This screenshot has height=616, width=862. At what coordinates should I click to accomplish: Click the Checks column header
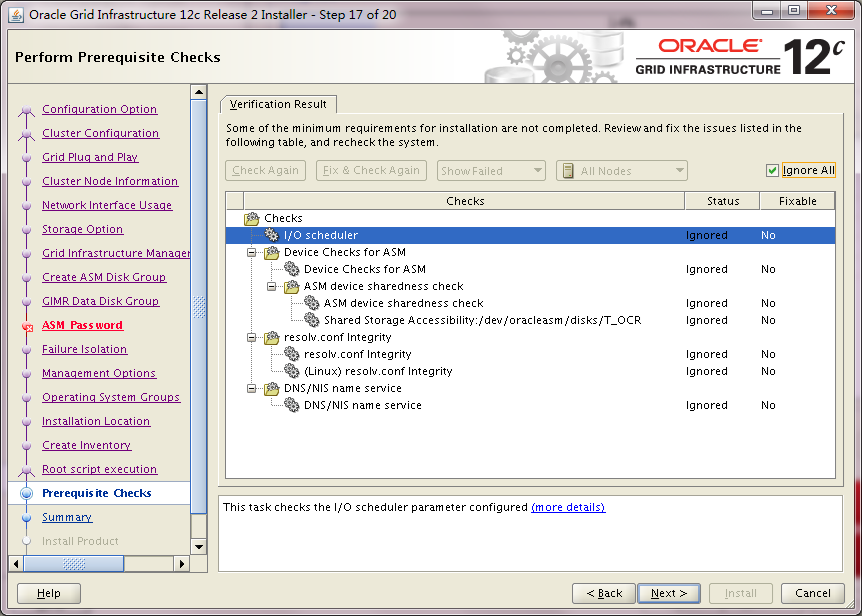pos(465,201)
